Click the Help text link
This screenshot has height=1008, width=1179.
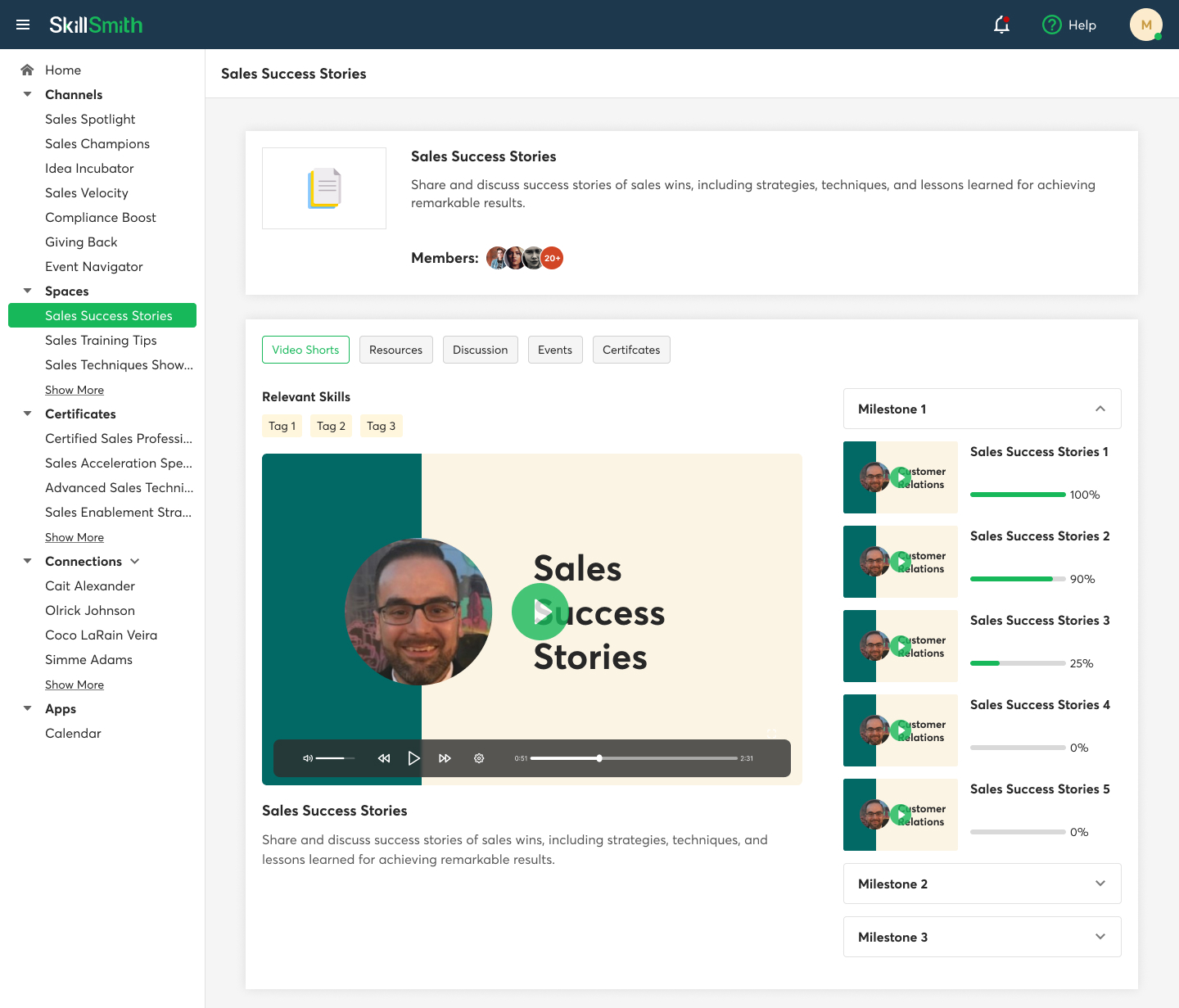coord(1082,25)
